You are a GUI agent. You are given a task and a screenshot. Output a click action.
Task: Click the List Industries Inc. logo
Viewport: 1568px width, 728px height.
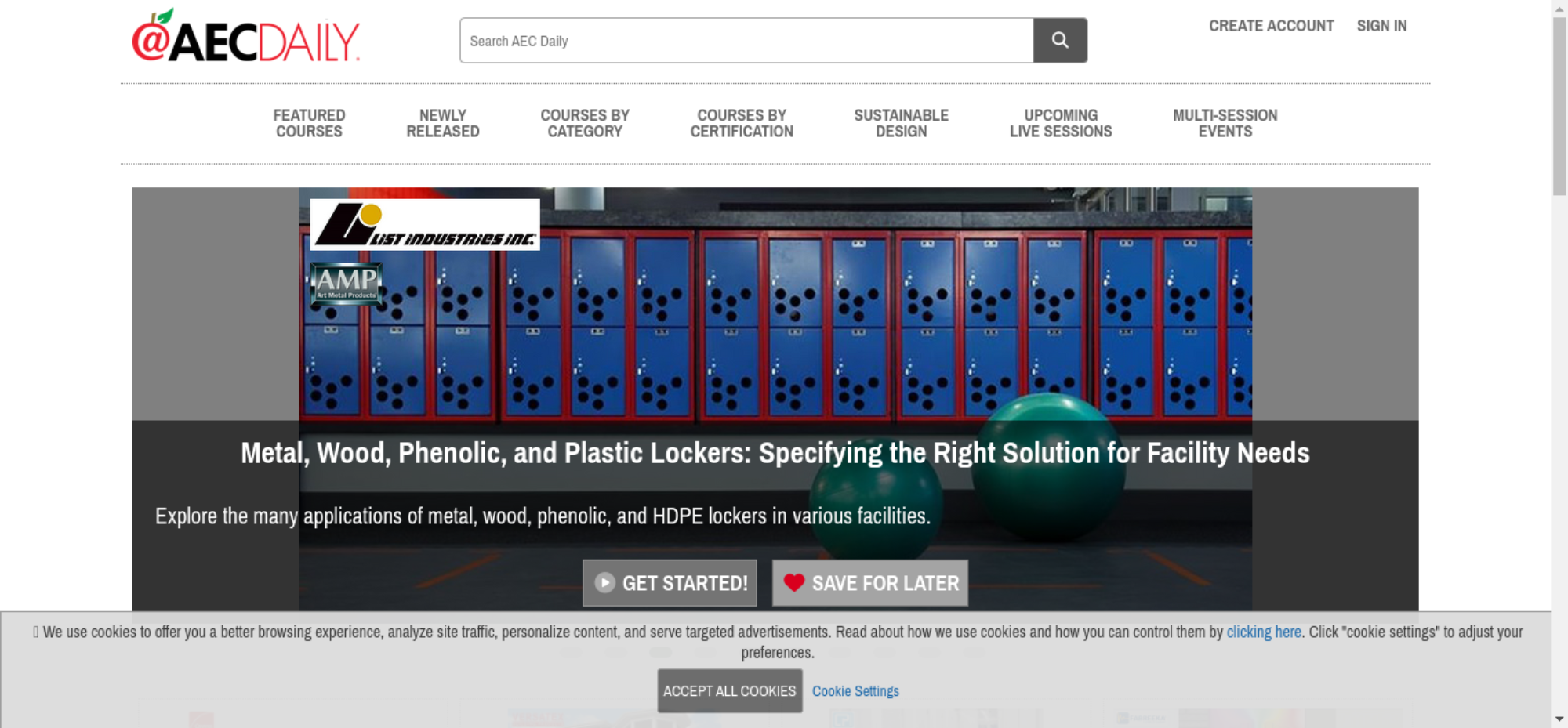coord(425,225)
